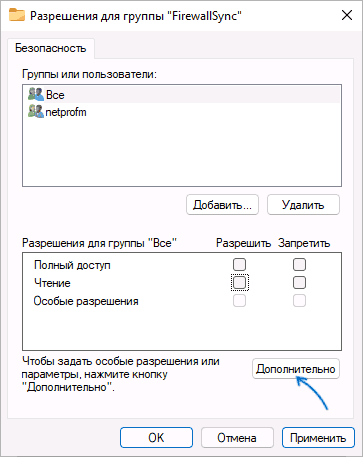Remove selected group with Удалить
Viewport: 363px width, 457px height.
point(303,205)
